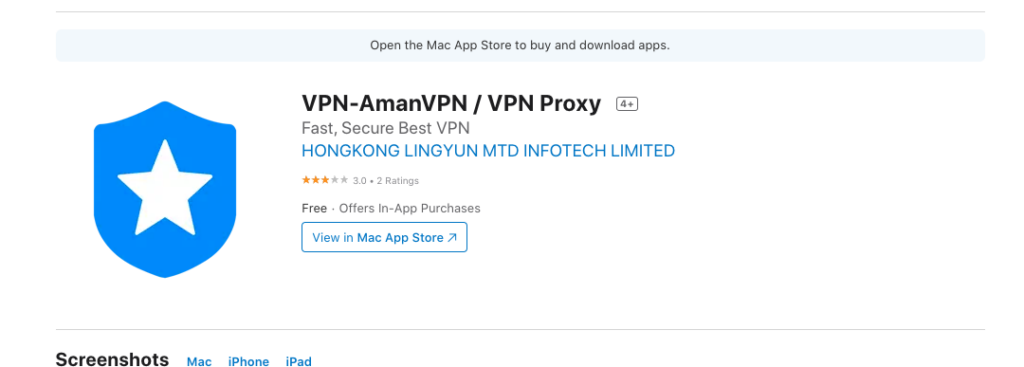Click View in Mac App Store button

(384, 237)
